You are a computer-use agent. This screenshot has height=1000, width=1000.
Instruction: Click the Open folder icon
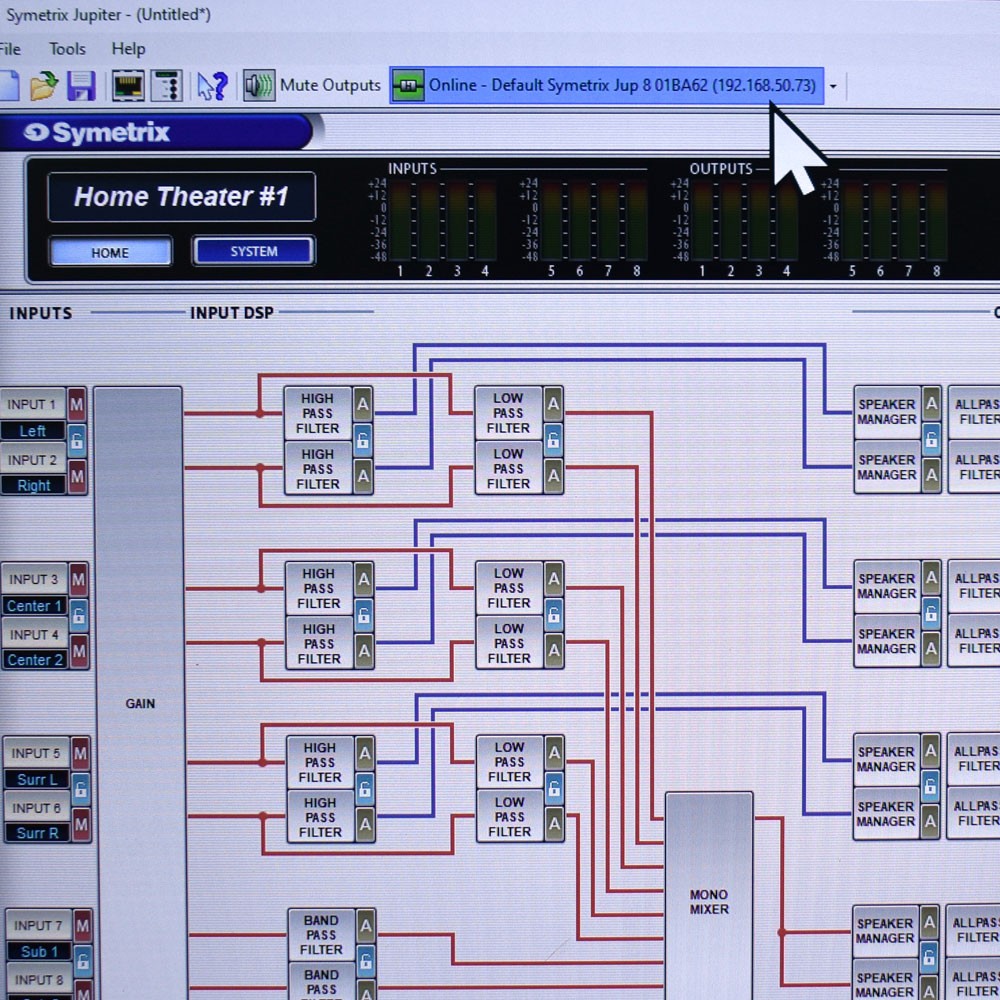(x=44, y=85)
